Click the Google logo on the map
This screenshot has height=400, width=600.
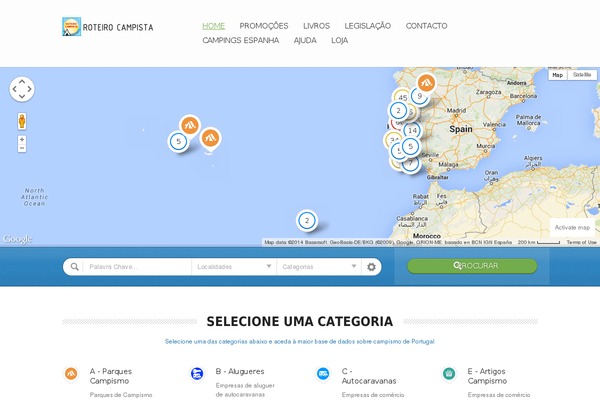[18, 239]
